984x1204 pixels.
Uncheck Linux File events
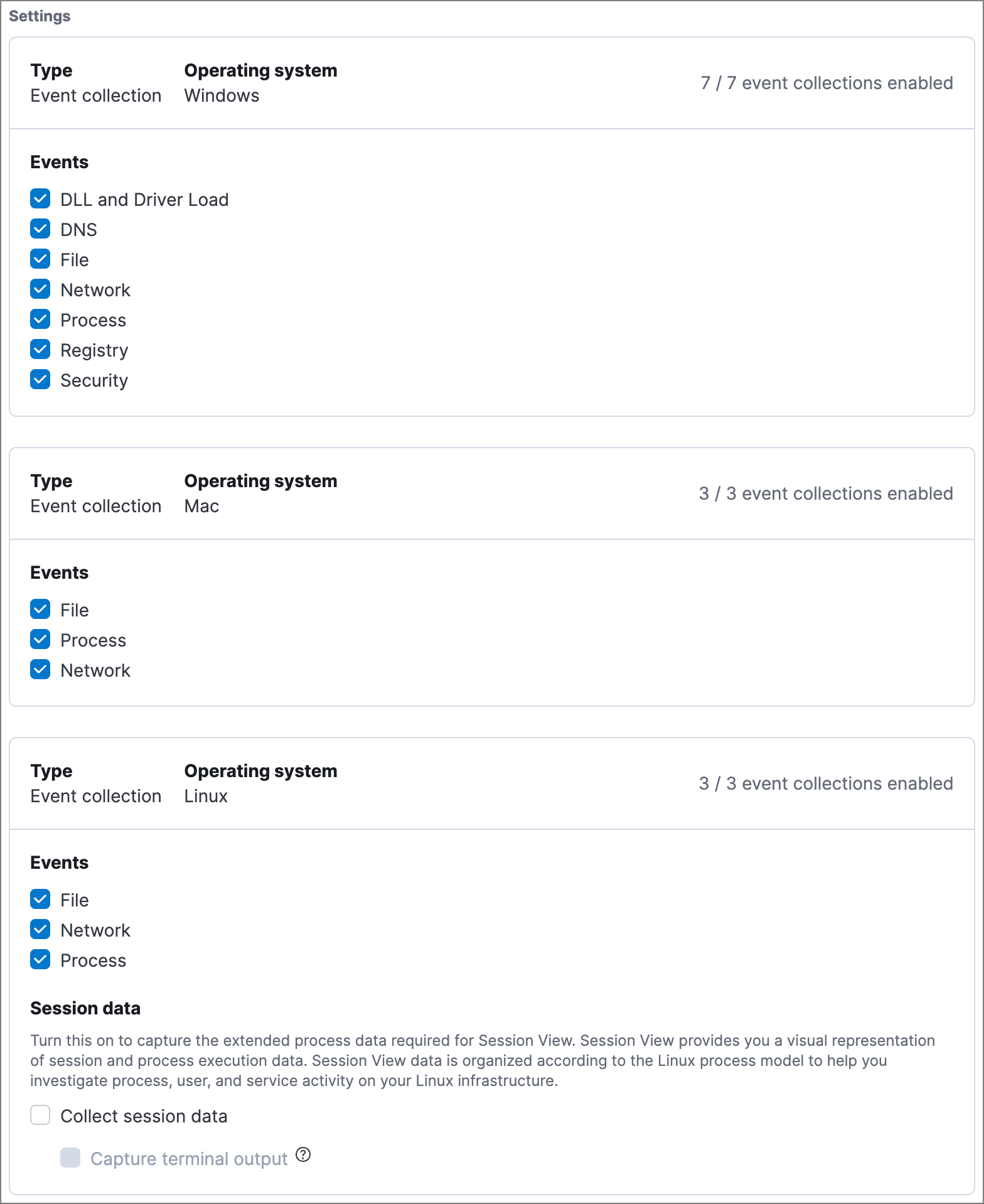40,900
